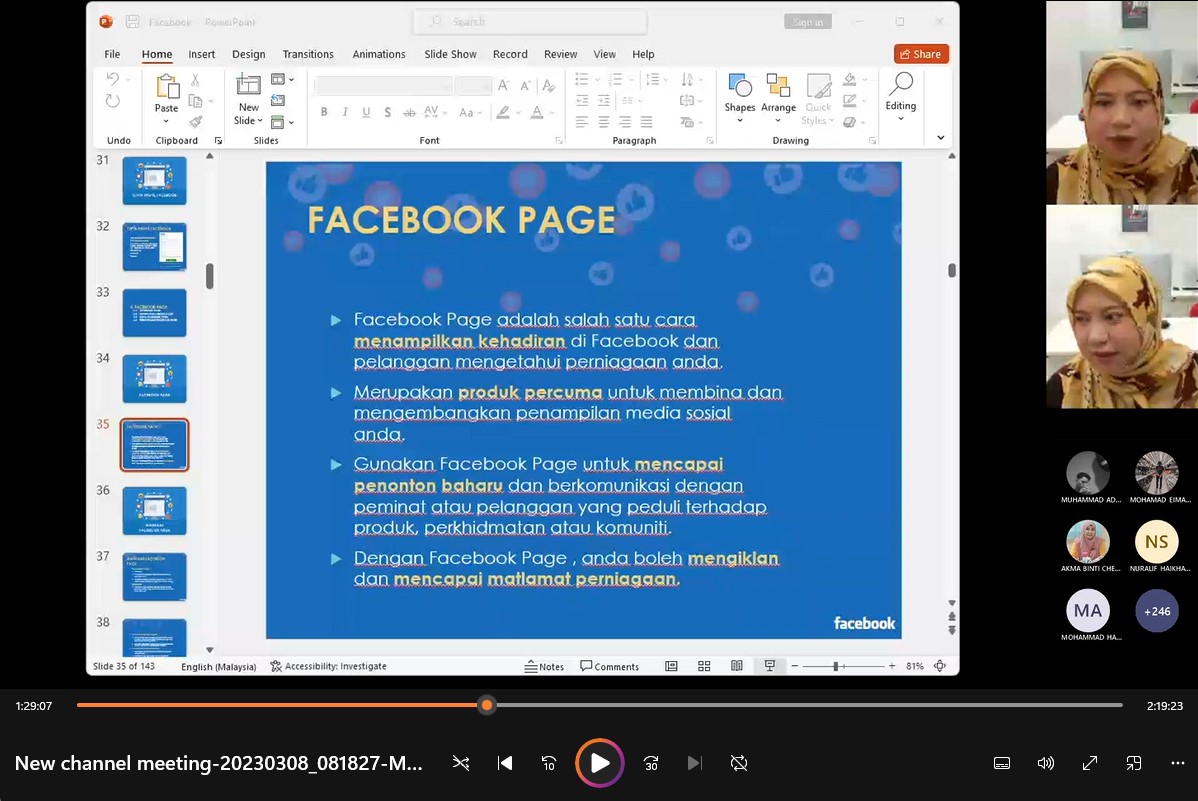Click the Decrease Font Size icon
This screenshot has height=801, width=1198.
pos(525,85)
